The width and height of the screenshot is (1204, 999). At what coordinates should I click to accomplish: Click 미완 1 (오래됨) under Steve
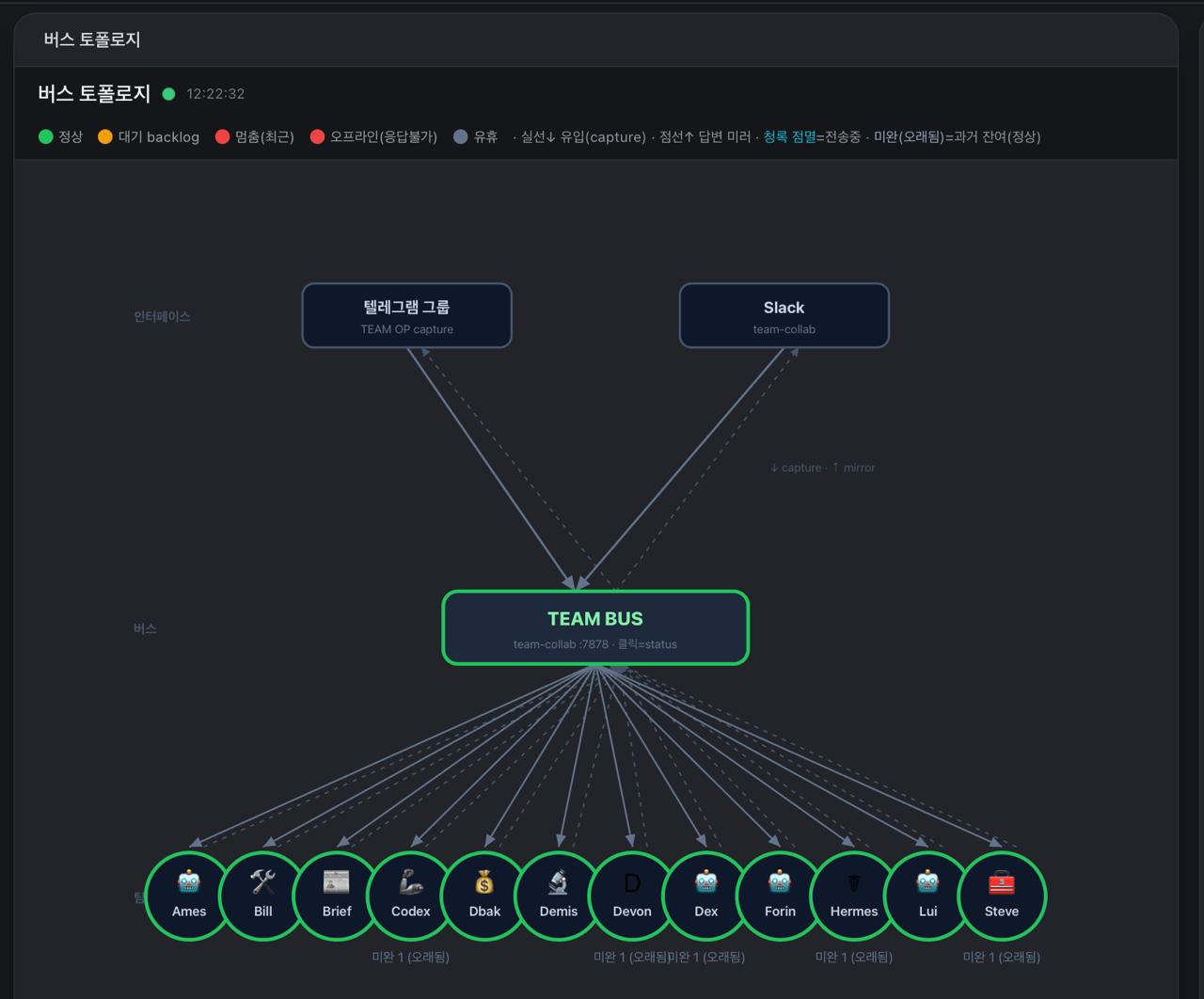click(x=1002, y=957)
